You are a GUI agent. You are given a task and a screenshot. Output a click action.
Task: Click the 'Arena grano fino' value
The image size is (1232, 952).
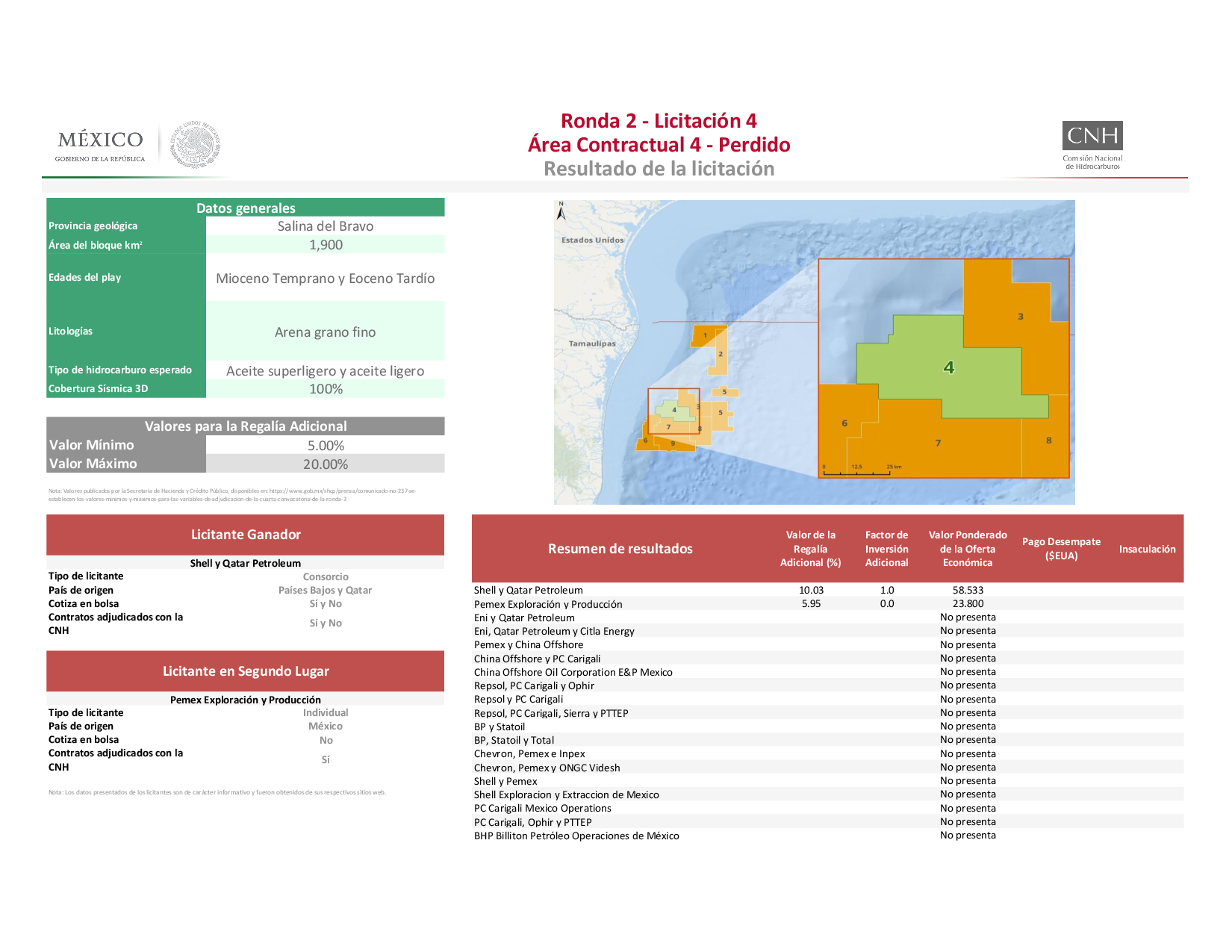[326, 332]
